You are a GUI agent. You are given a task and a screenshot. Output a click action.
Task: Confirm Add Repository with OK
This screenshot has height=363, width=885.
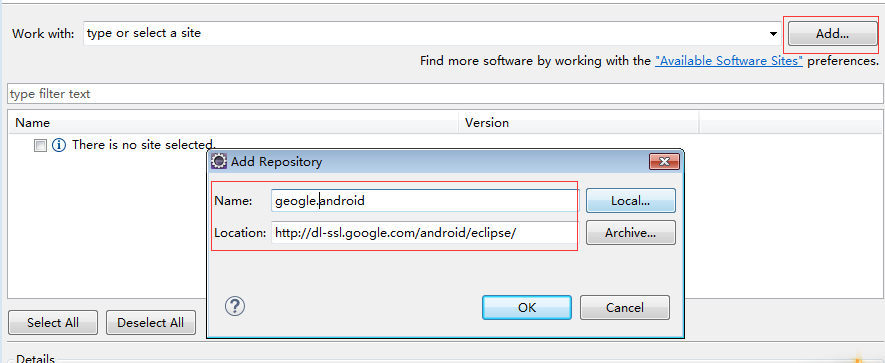click(527, 308)
